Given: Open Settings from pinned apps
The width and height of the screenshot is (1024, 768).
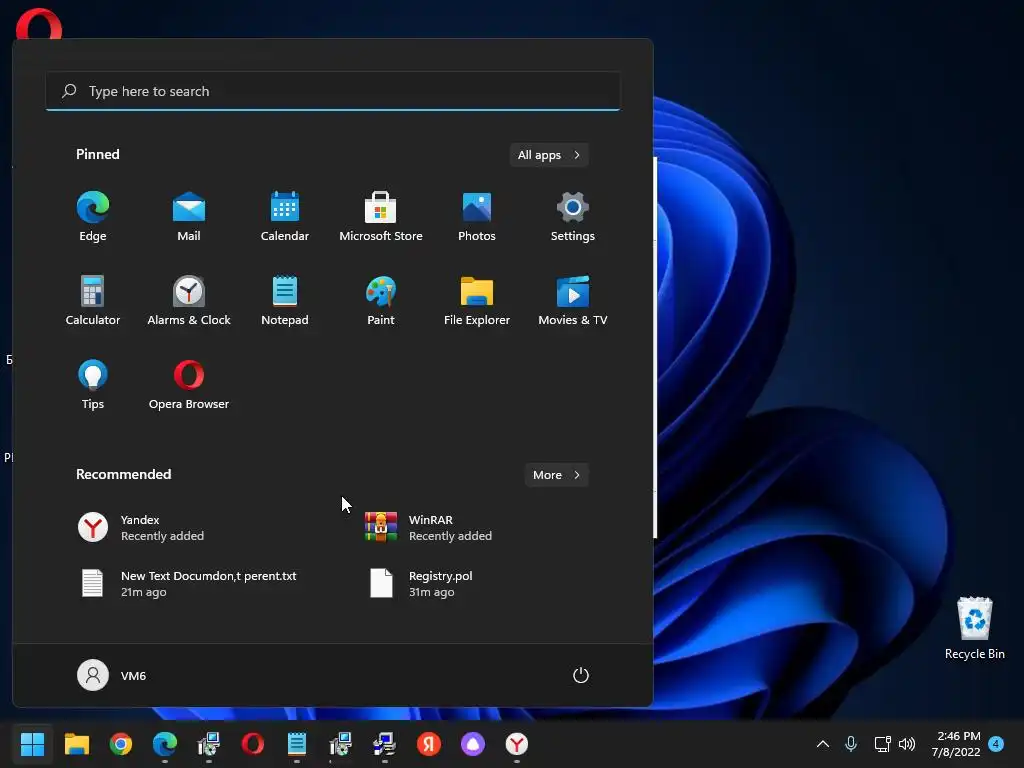Looking at the screenshot, I should (573, 217).
